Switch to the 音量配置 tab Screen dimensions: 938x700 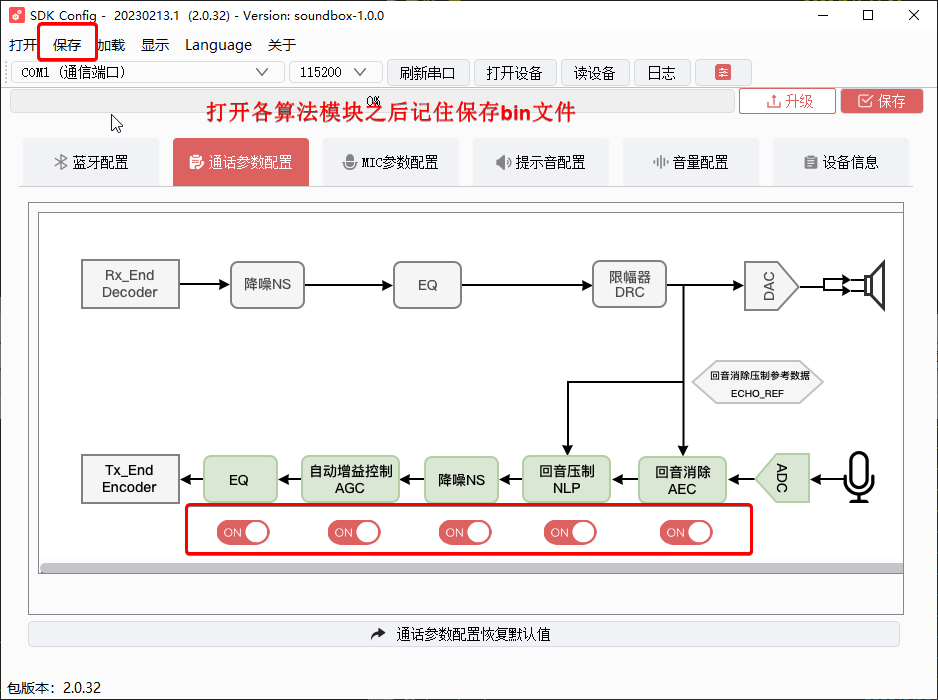click(x=691, y=162)
